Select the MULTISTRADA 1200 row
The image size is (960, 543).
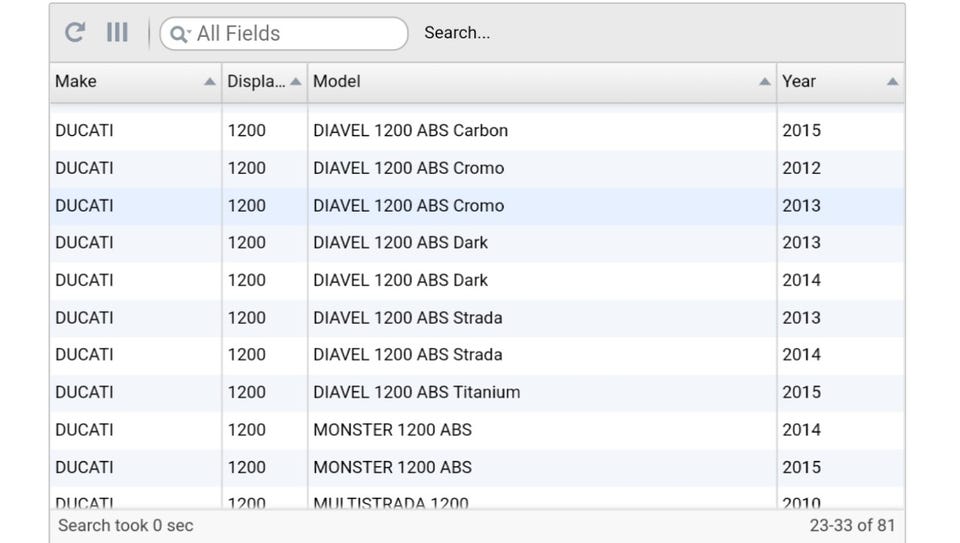click(x=390, y=502)
